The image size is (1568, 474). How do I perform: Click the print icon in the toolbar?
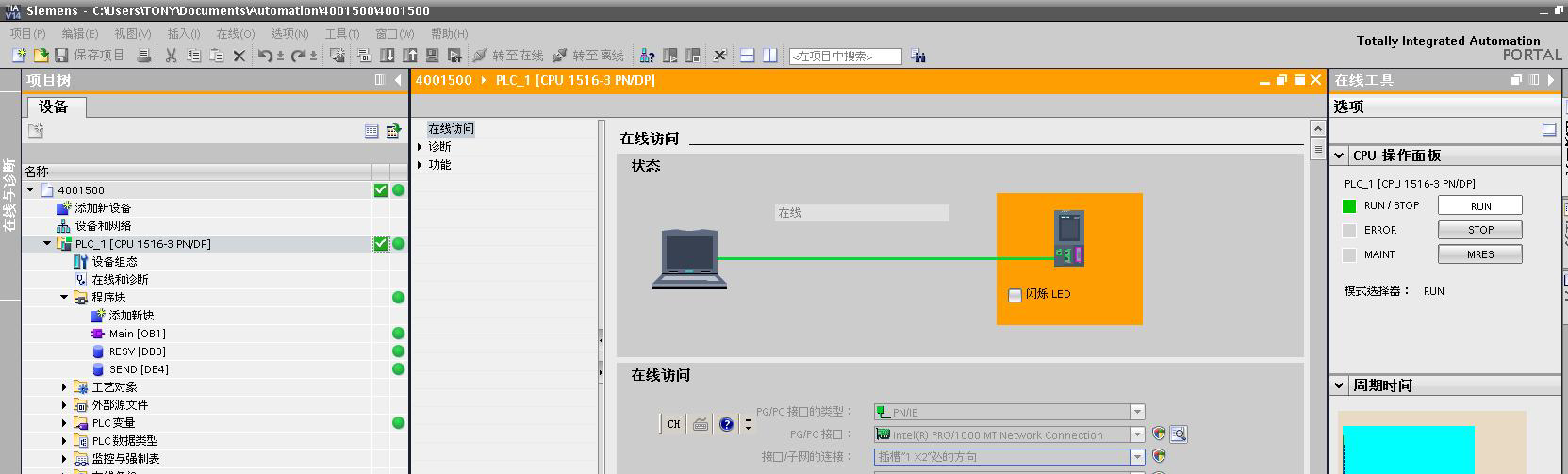(x=144, y=56)
